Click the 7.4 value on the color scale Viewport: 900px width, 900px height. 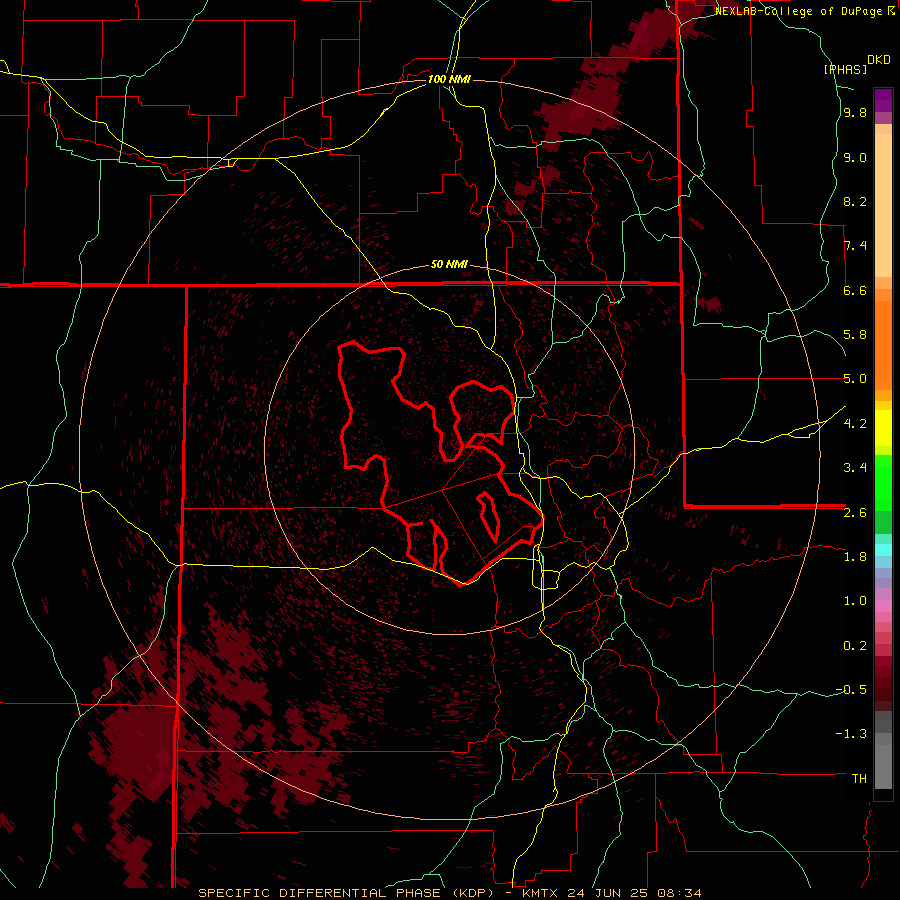point(855,246)
